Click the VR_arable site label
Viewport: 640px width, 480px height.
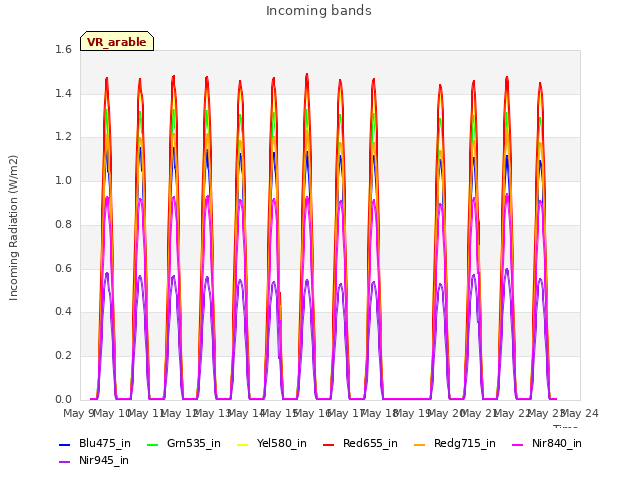click(117, 42)
